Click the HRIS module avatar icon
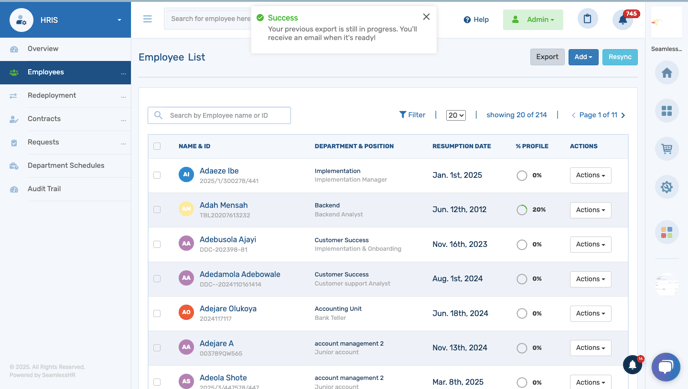Screen dimensions: 688x389 coord(21,20)
